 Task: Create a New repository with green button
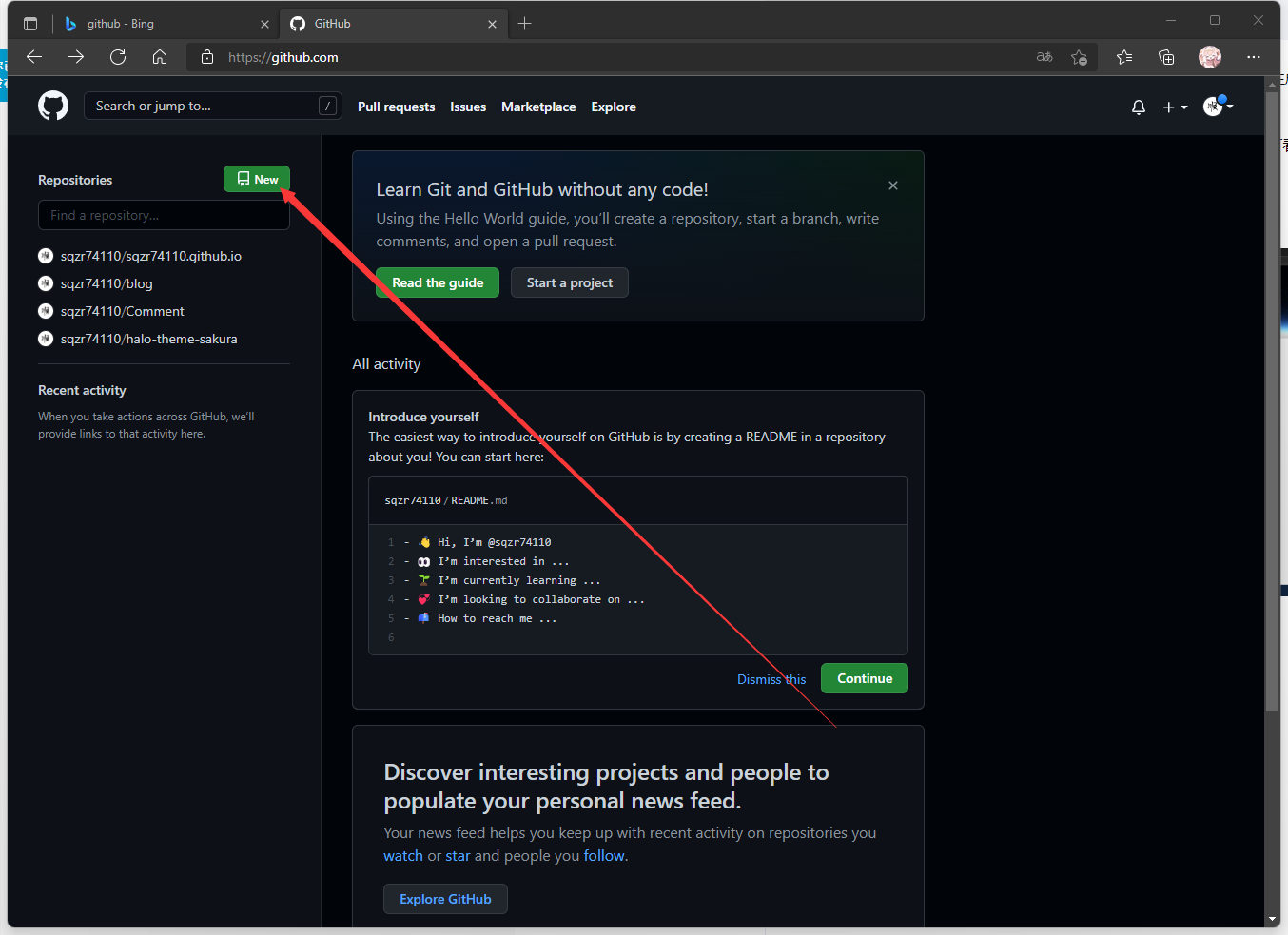(257, 179)
